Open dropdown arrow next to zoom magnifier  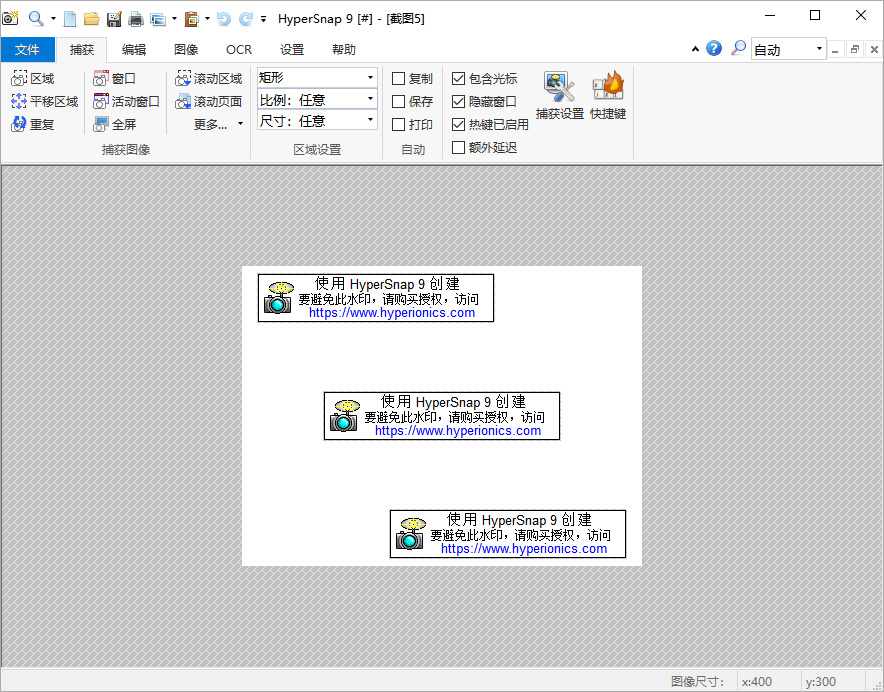pyautogui.click(x=53, y=19)
